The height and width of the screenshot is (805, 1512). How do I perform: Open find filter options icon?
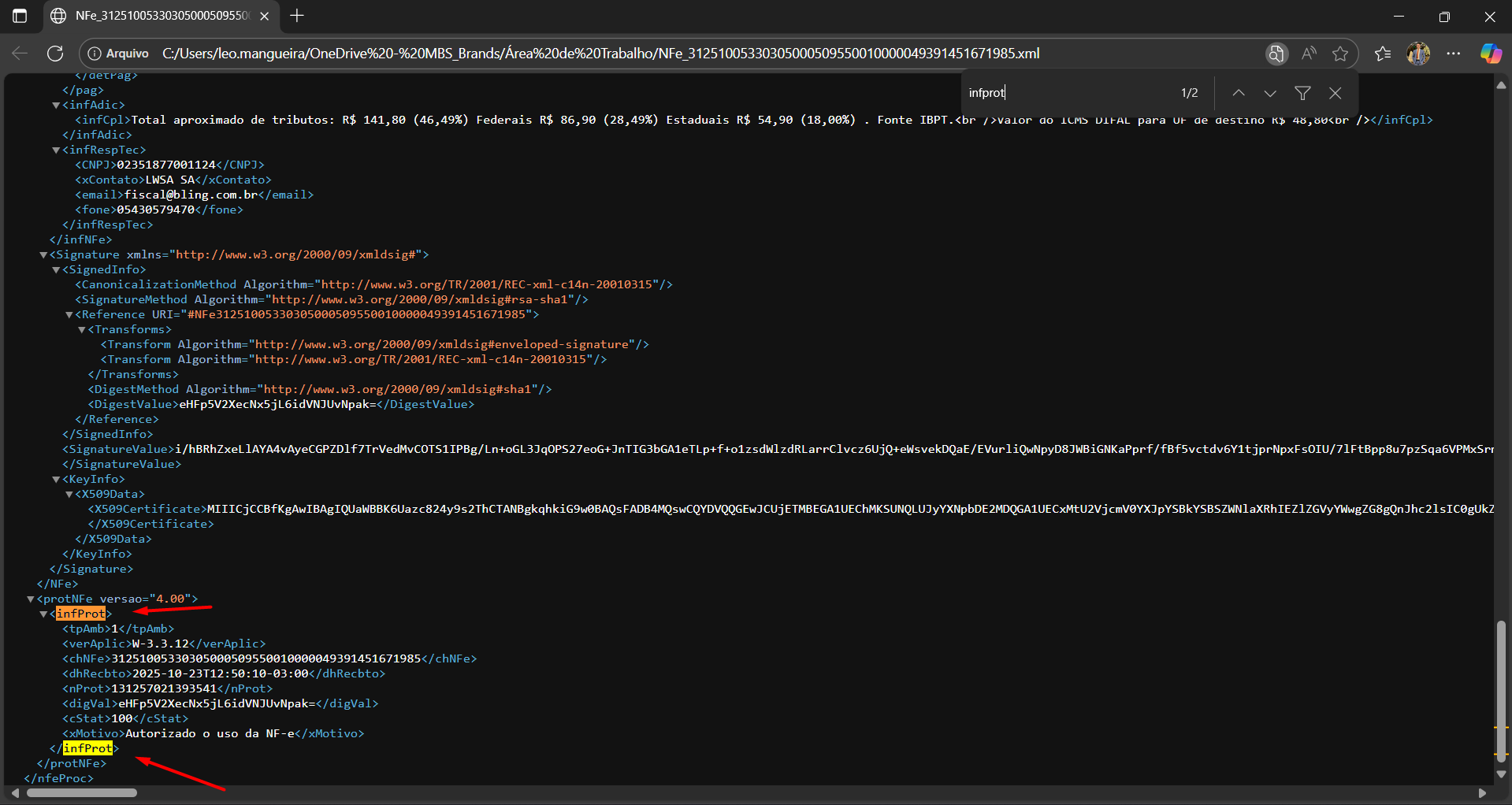pyautogui.click(x=1302, y=93)
